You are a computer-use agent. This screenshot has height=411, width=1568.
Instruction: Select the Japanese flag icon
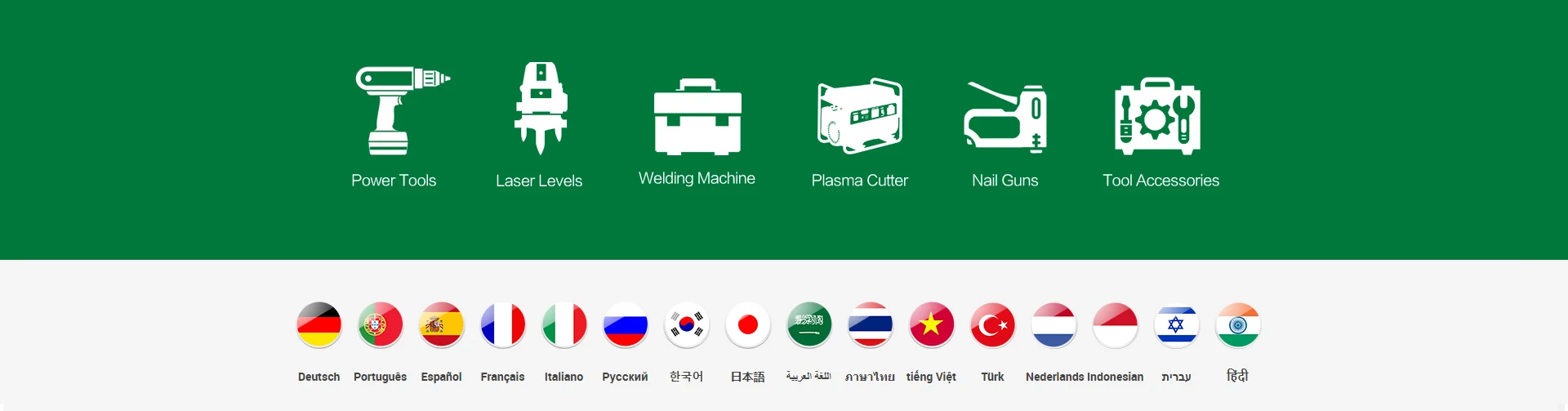[748, 324]
